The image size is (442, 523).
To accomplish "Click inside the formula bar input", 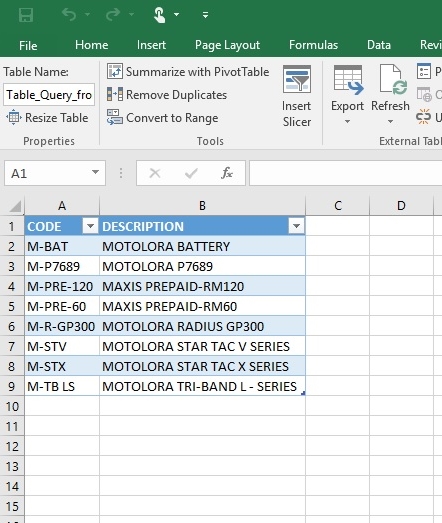I will pyautogui.click(x=346, y=173).
